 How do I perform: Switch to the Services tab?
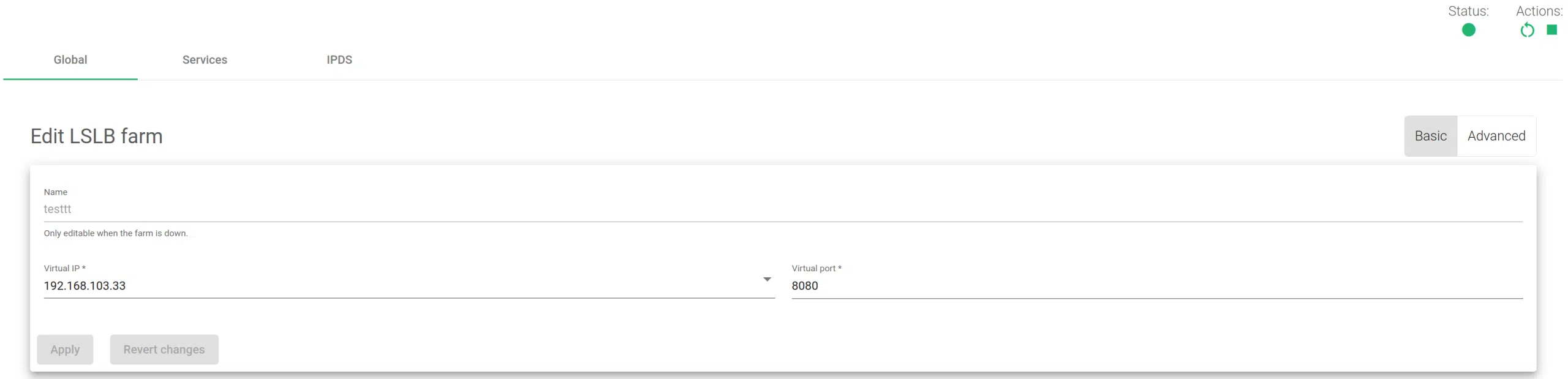coord(205,60)
